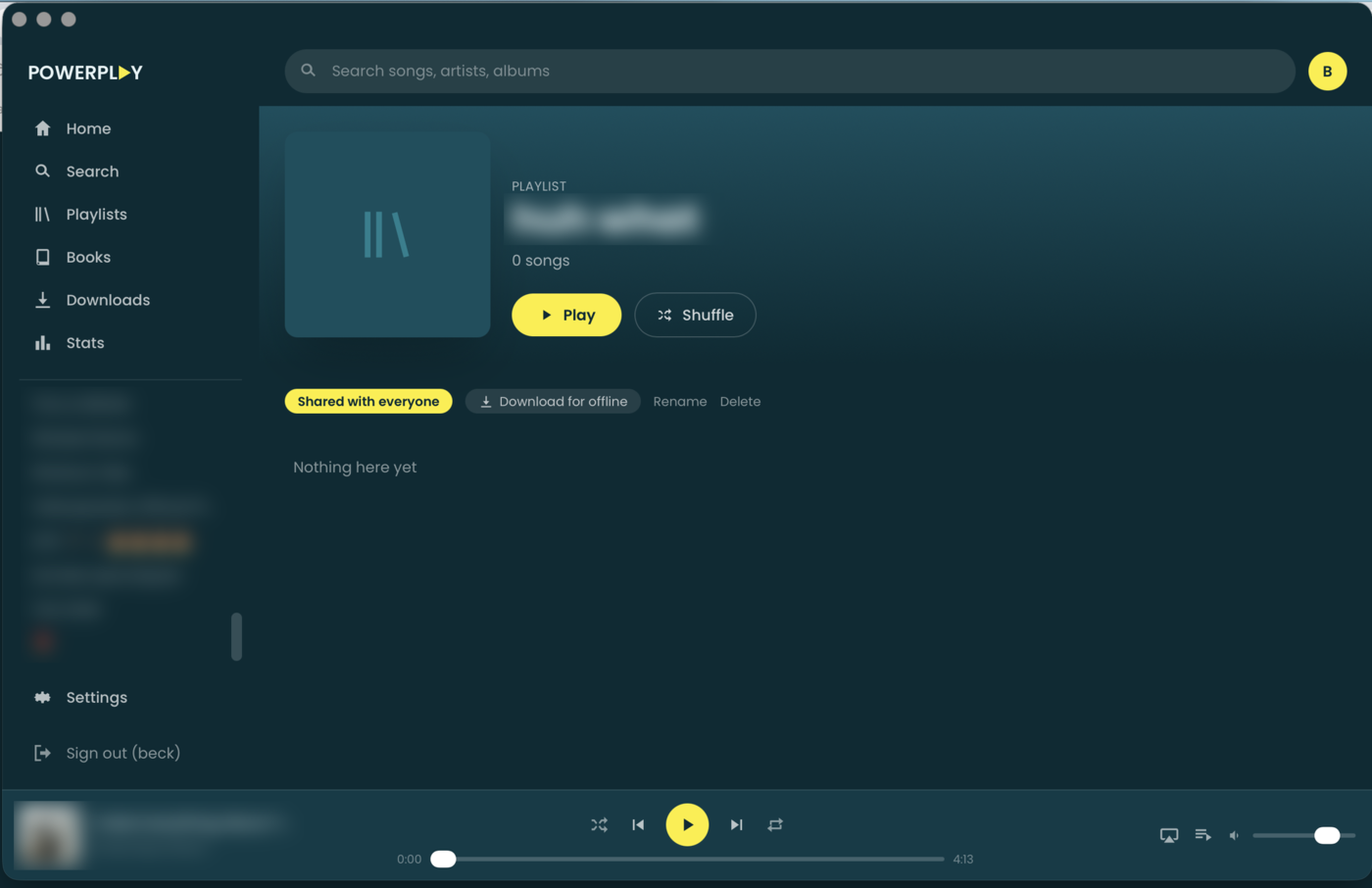
Task: Open the user profile avatar B
Action: pyautogui.click(x=1328, y=72)
